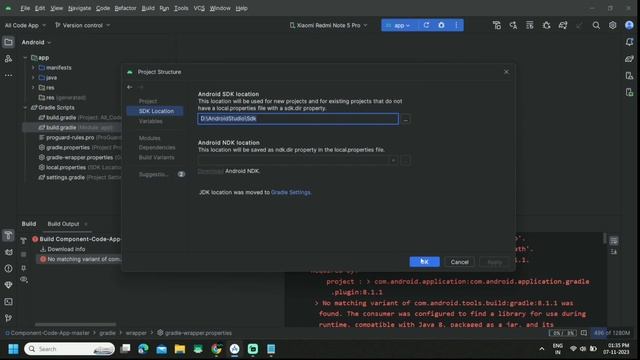Viewport: 640px width, 360px height.
Task: Open IDE settings gear icon
Action: [612, 25]
